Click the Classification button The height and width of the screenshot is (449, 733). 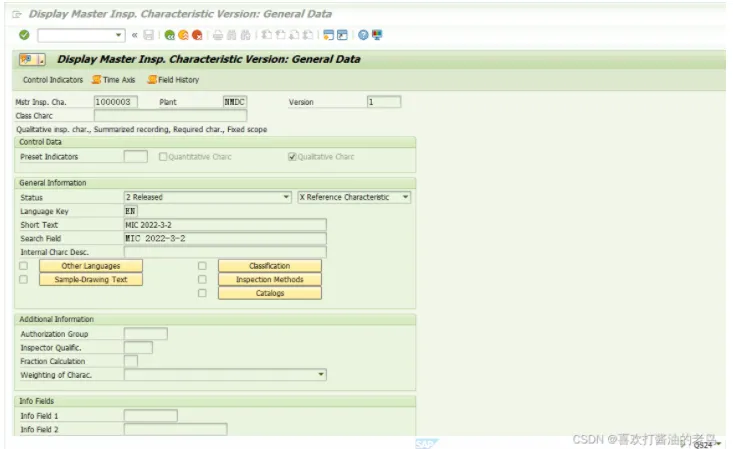(270, 266)
